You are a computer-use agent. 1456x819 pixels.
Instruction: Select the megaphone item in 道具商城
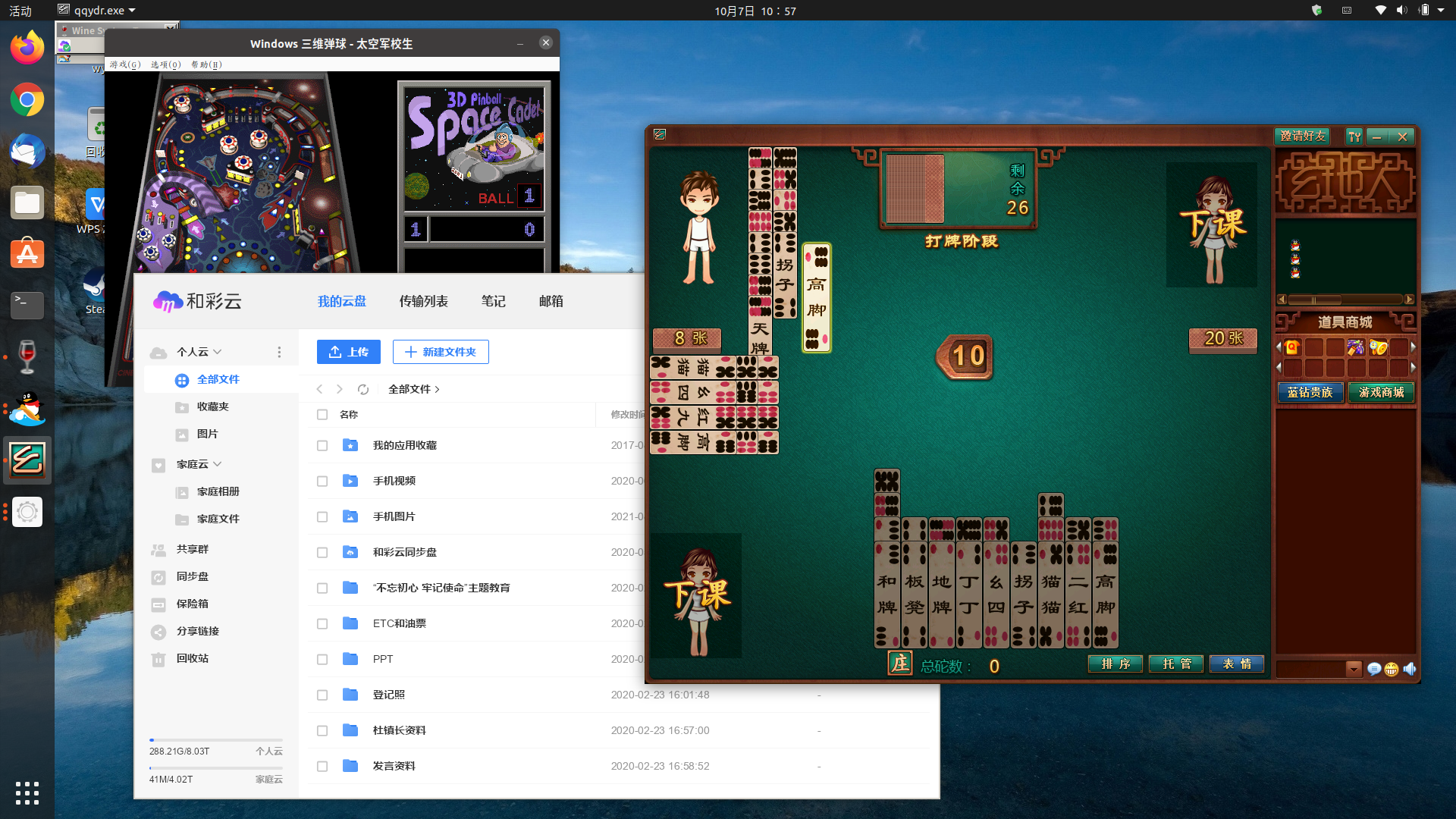[x=1378, y=347]
